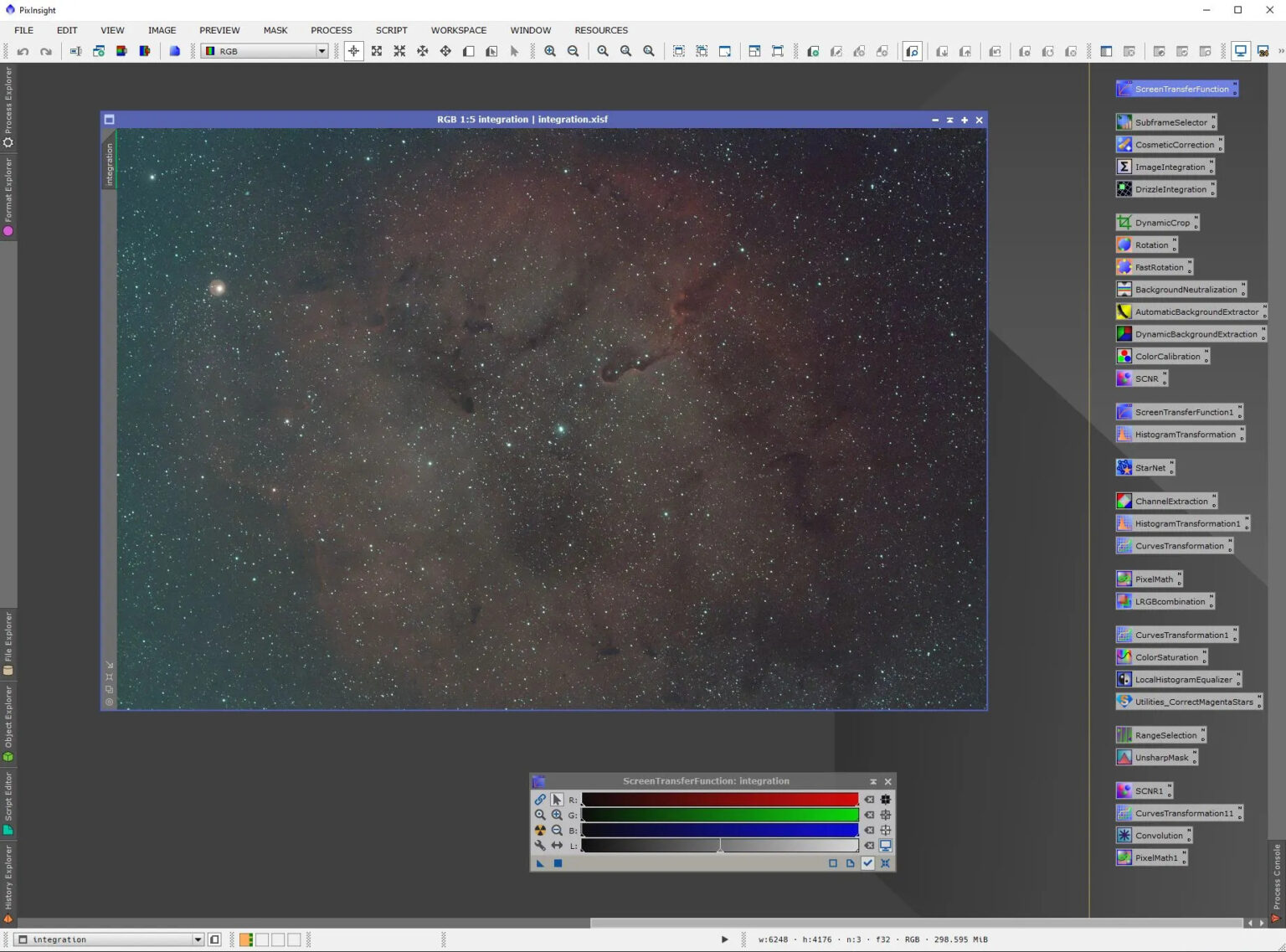The image size is (1286, 952).
Task: Open the channel selector RGB dropdown
Action: [322, 51]
